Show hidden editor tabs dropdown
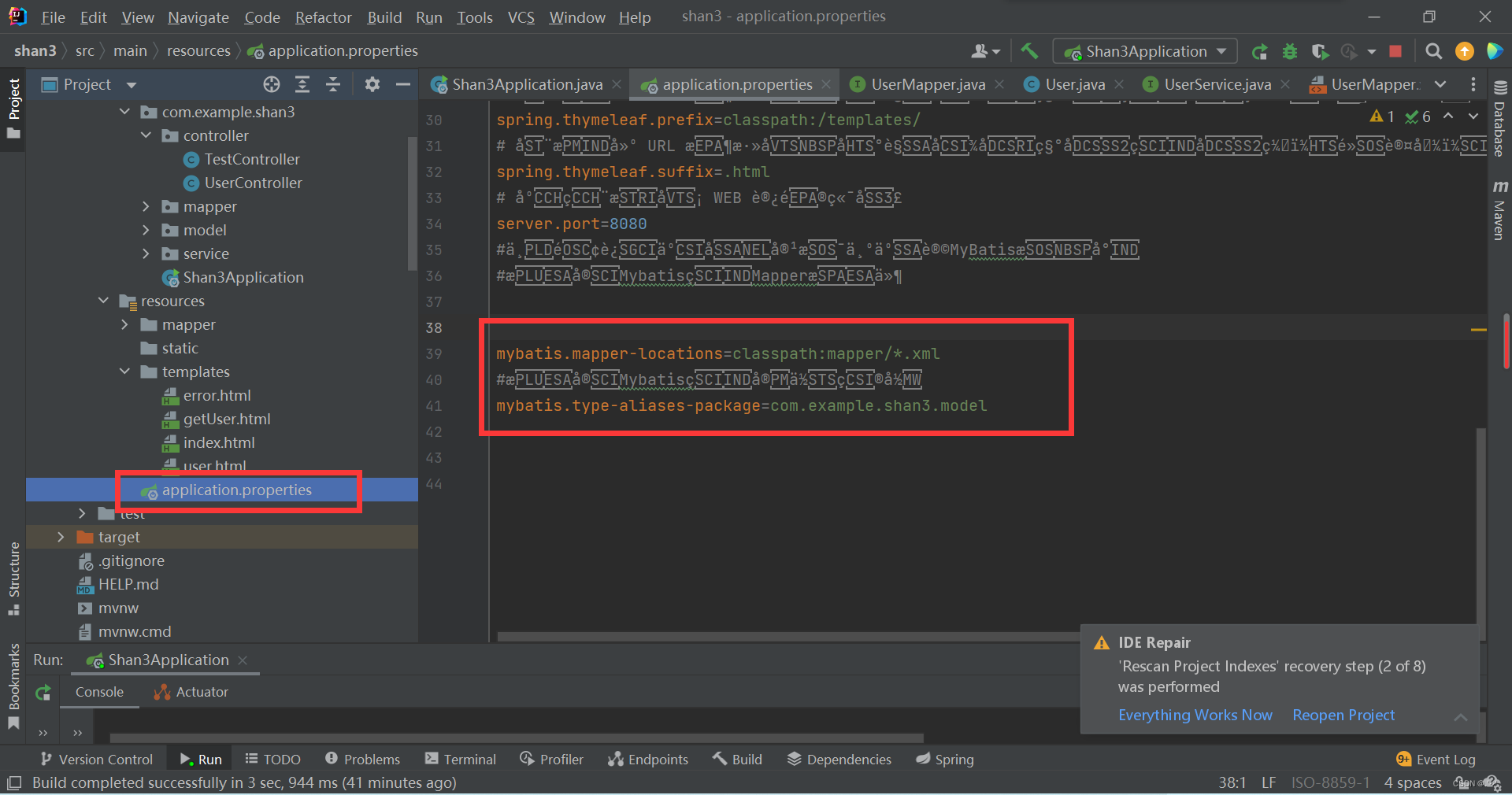The height and width of the screenshot is (795, 1512). tap(1440, 84)
